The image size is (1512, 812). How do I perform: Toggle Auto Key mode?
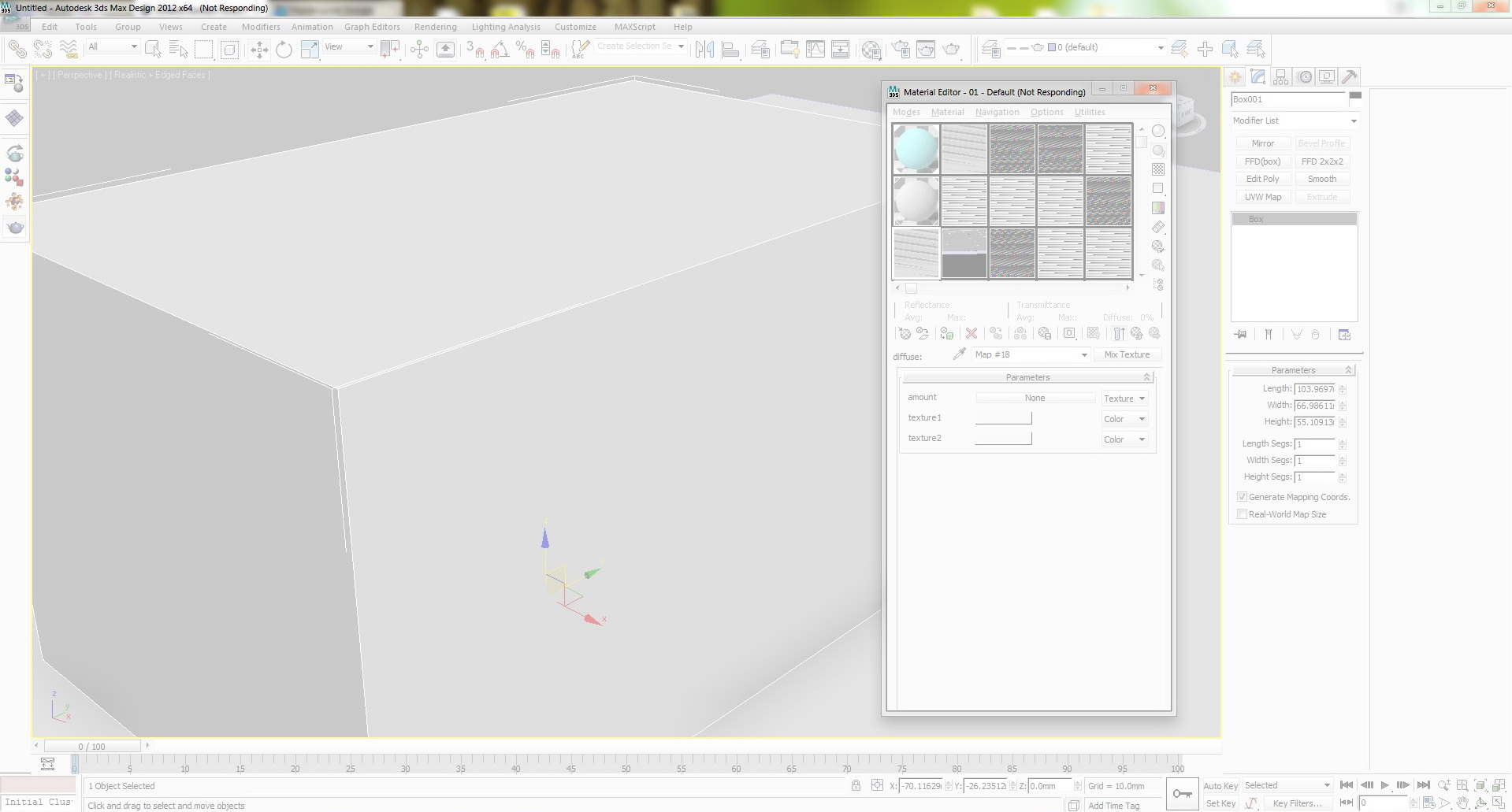[x=1220, y=786]
